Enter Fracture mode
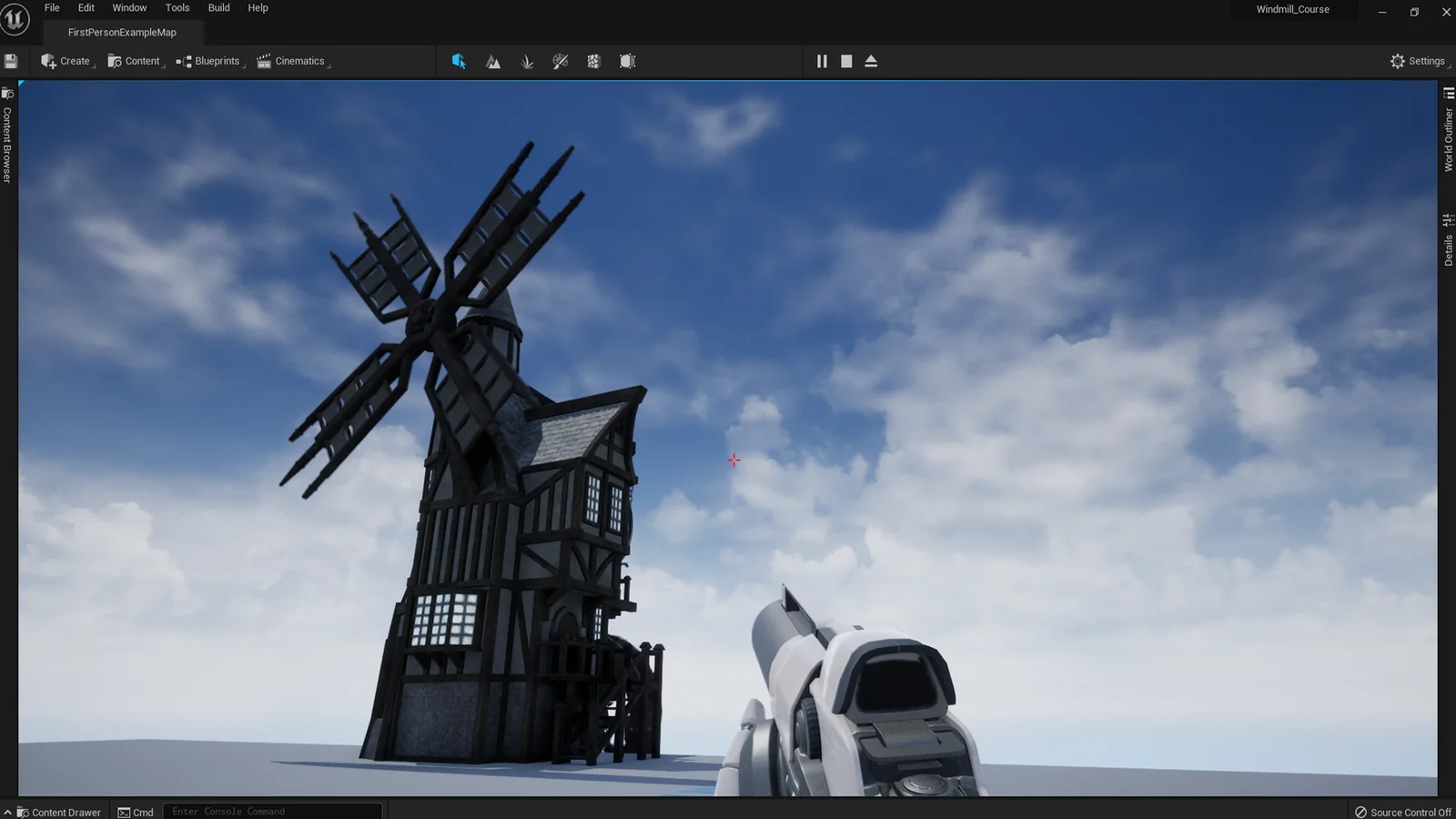 [593, 61]
